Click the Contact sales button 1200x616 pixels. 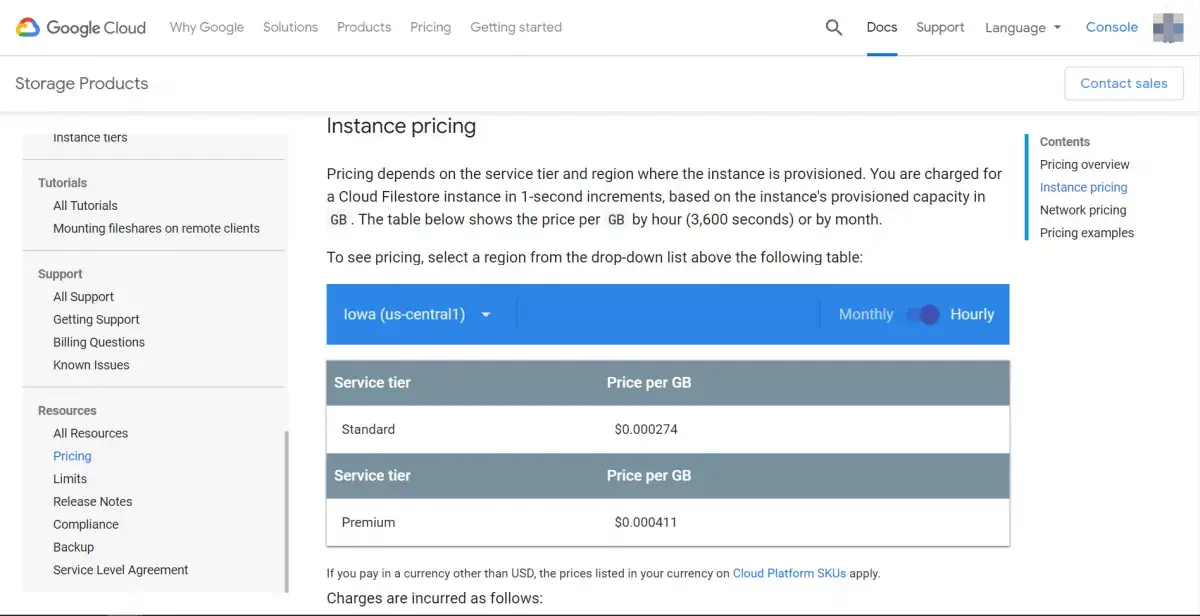pyautogui.click(x=1124, y=83)
